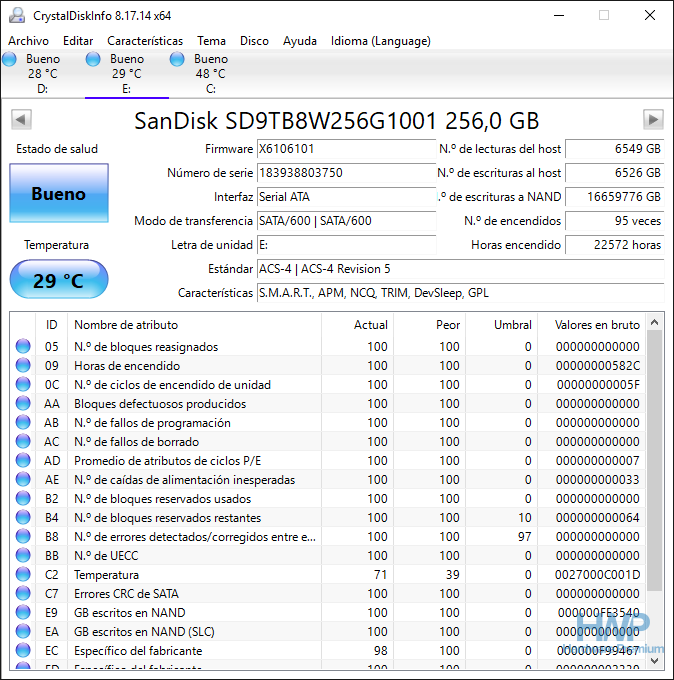674x680 pixels.
Task: Open the Ayuda menu
Action: coord(300,41)
